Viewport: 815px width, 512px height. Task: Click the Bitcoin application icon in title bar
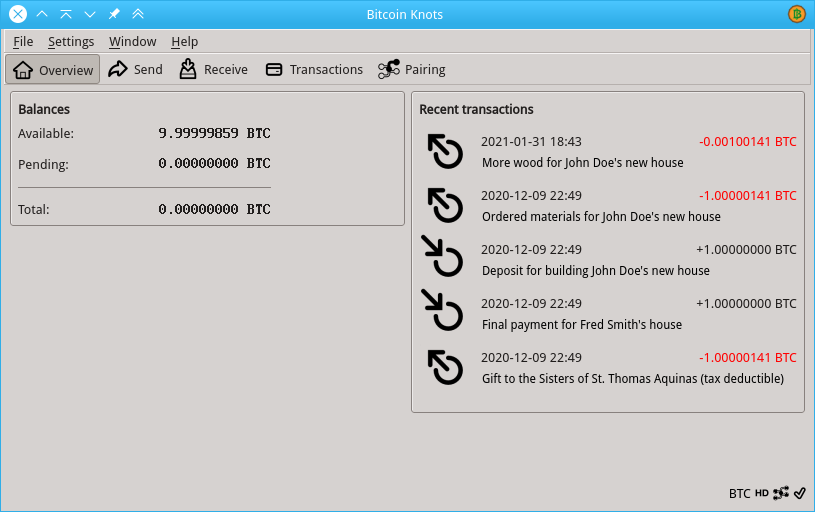coord(796,14)
